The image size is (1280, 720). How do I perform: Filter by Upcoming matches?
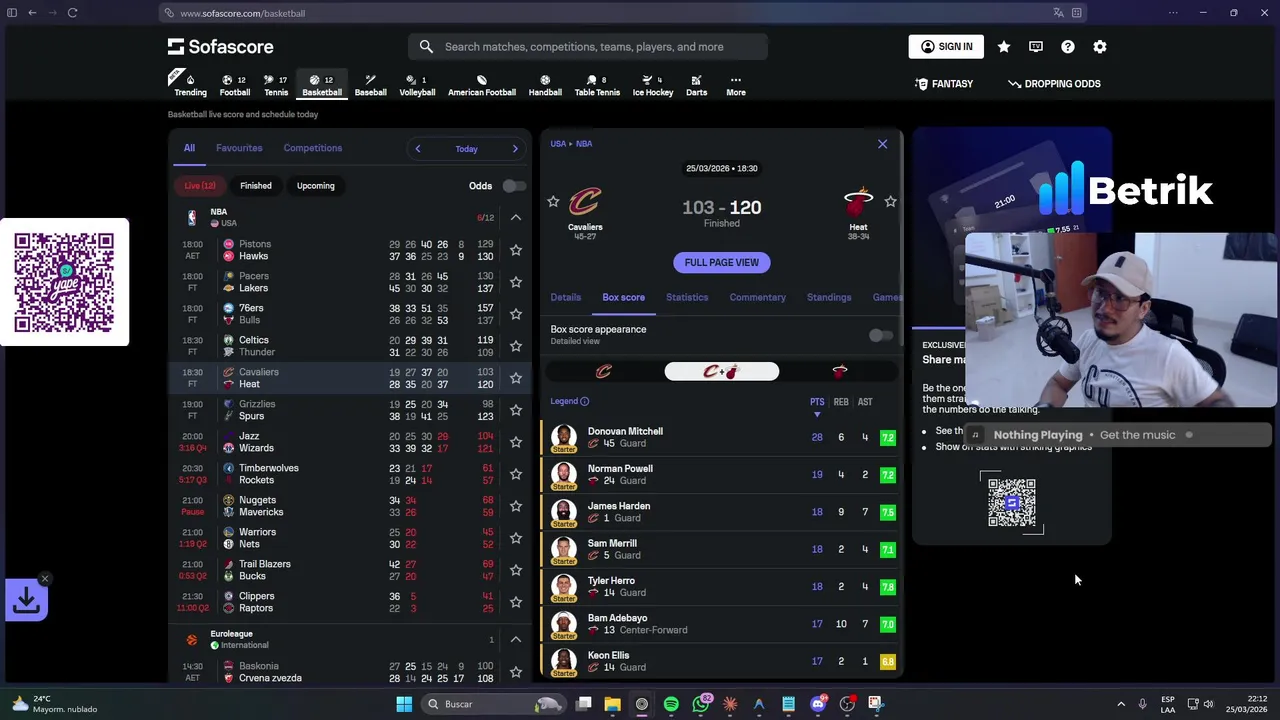click(x=315, y=186)
